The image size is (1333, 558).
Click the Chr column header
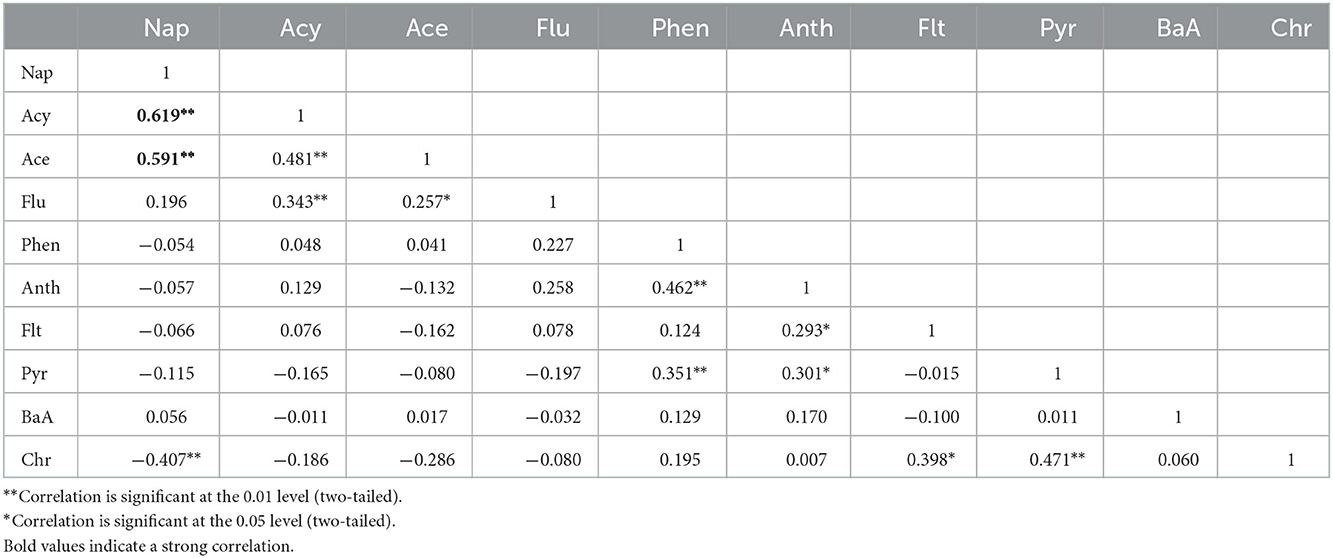[x=1291, y=28]
